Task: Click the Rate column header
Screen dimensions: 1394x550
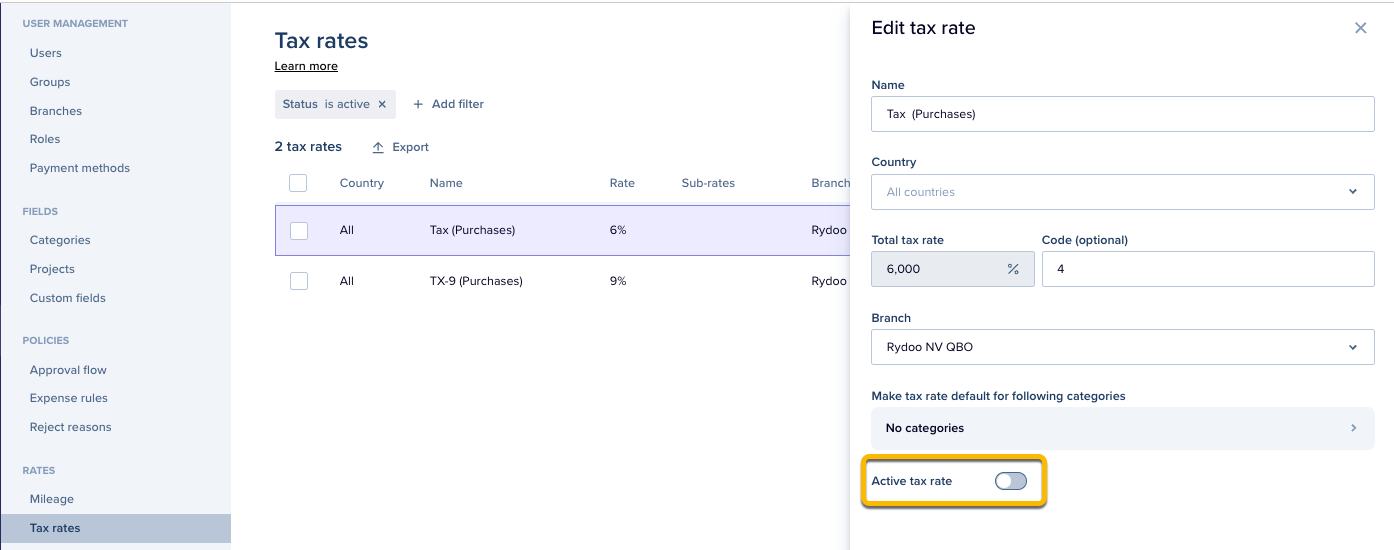Action: [x=622, y=183]
